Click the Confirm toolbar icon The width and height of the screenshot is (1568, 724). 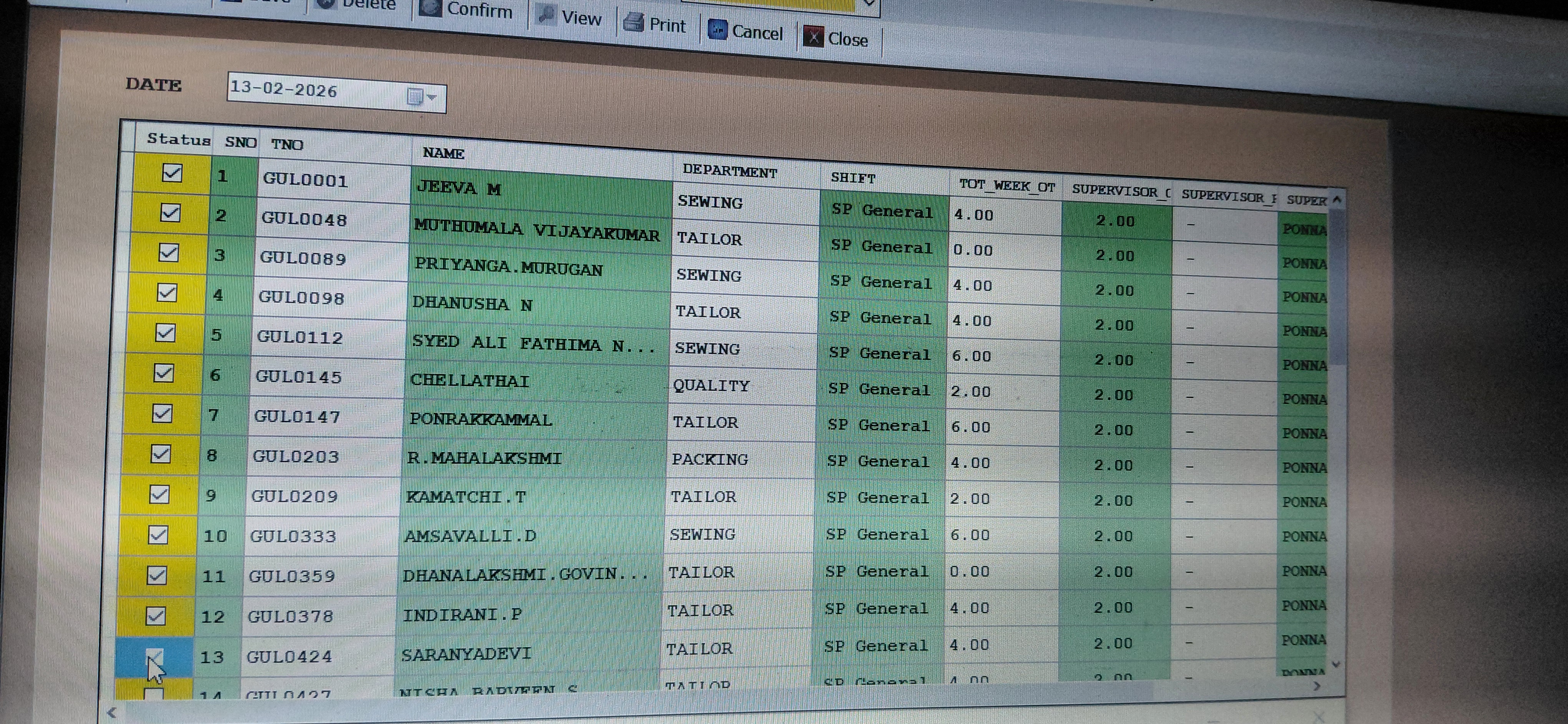431,8
